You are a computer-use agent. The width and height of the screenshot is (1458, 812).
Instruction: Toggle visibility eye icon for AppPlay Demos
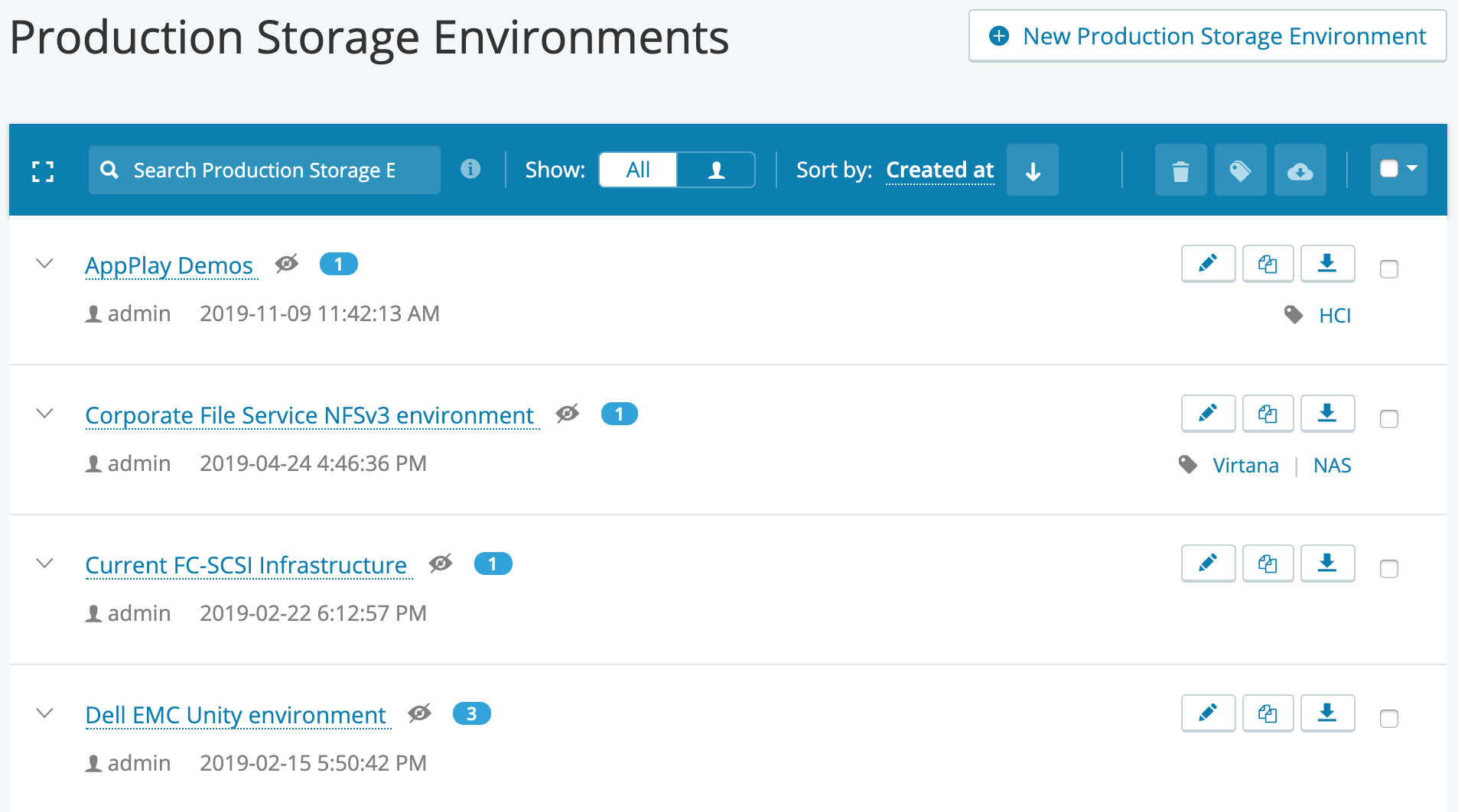pyautogui.click(x=287, y=264)
